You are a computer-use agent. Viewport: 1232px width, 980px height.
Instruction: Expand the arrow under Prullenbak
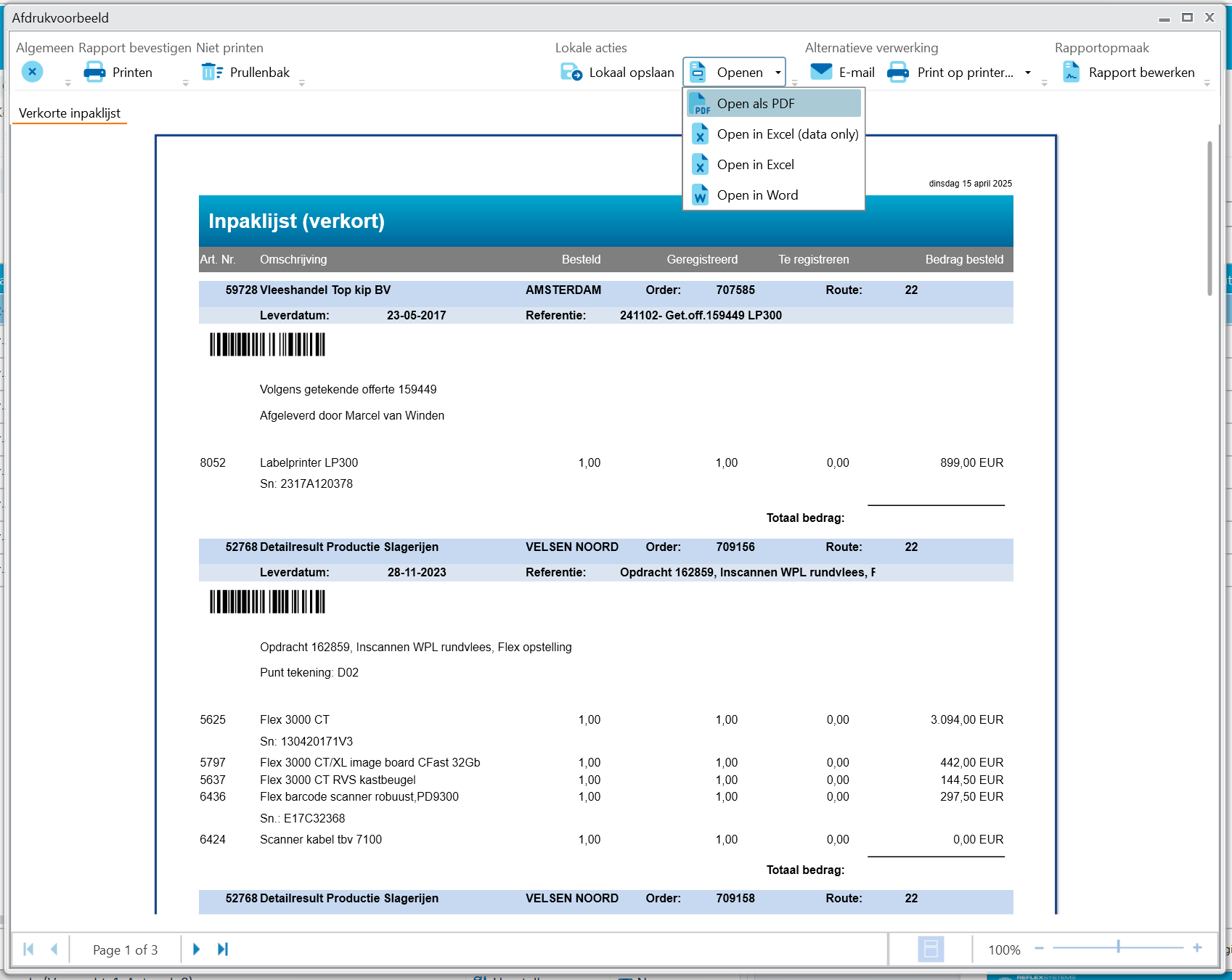point(301,83)
